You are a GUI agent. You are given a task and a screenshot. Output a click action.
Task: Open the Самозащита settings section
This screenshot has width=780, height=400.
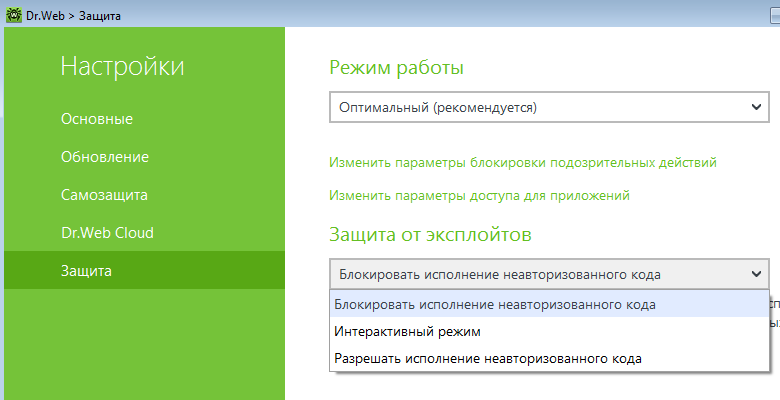click(104, 195)
